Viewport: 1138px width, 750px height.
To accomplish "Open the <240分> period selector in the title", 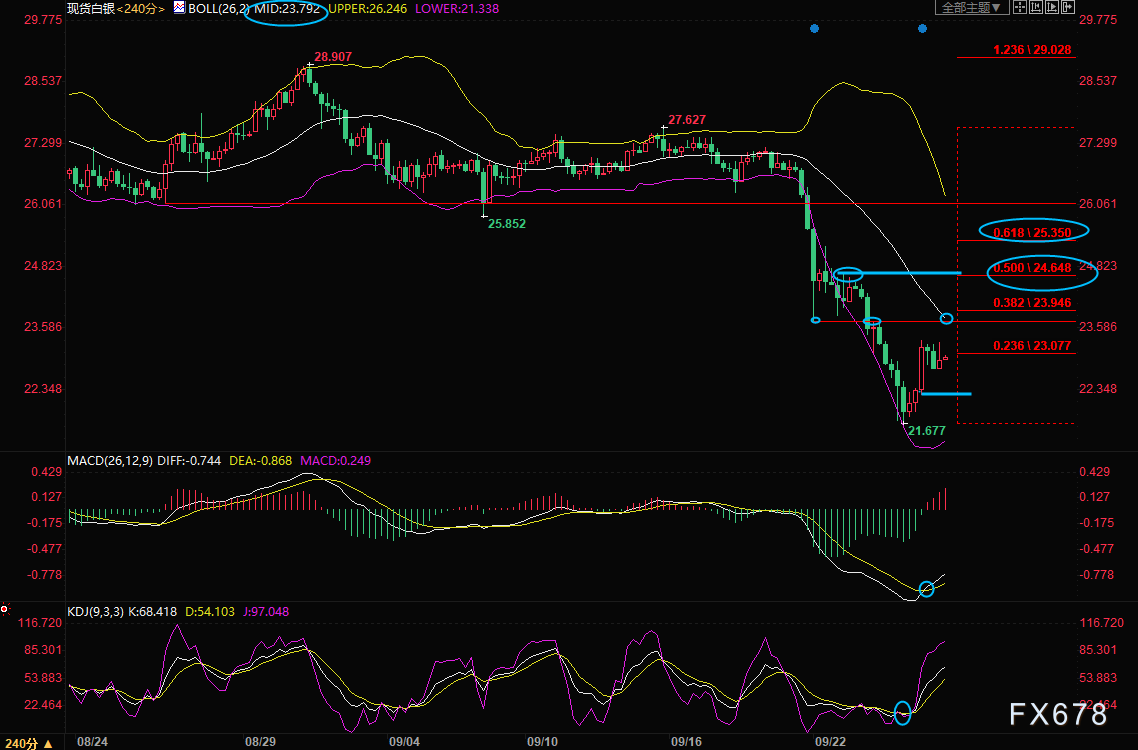I will [140, 9].
